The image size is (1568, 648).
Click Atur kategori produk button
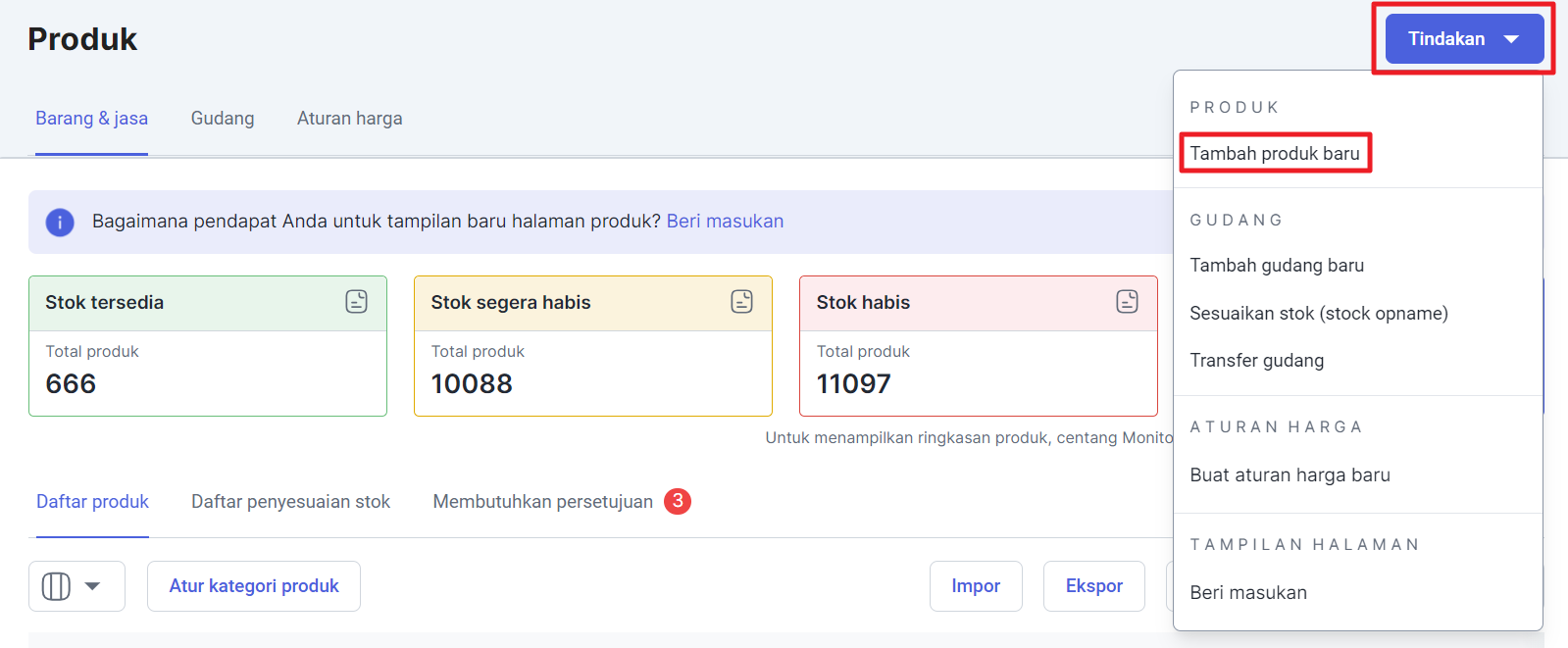click(x=254, y=586)
